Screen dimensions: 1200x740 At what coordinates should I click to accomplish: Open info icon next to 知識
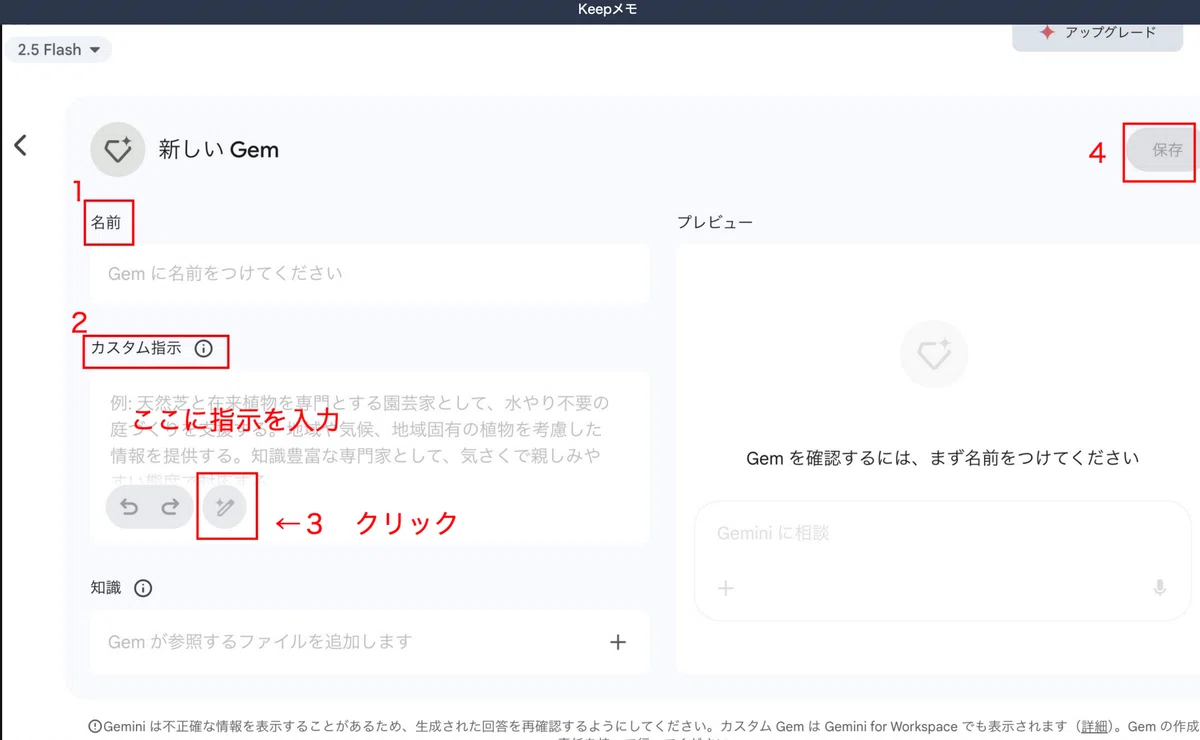tap(143, 588)
